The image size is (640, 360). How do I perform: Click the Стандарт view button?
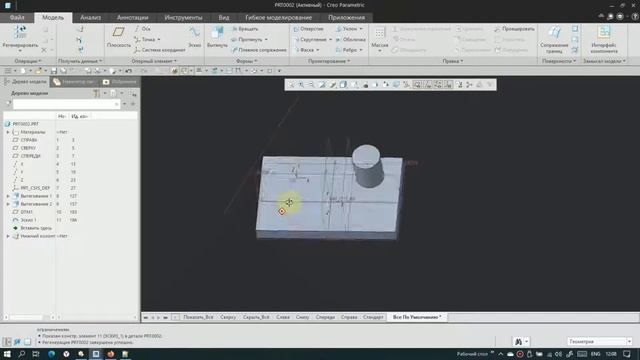pyautogui.click(x=373, y=317)
